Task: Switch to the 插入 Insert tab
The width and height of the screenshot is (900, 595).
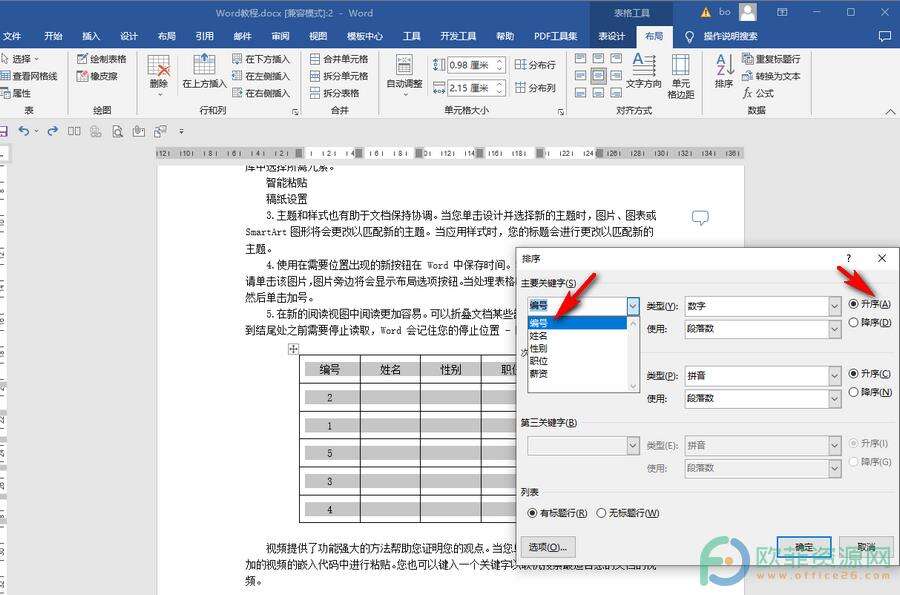Action: (91, 36)
